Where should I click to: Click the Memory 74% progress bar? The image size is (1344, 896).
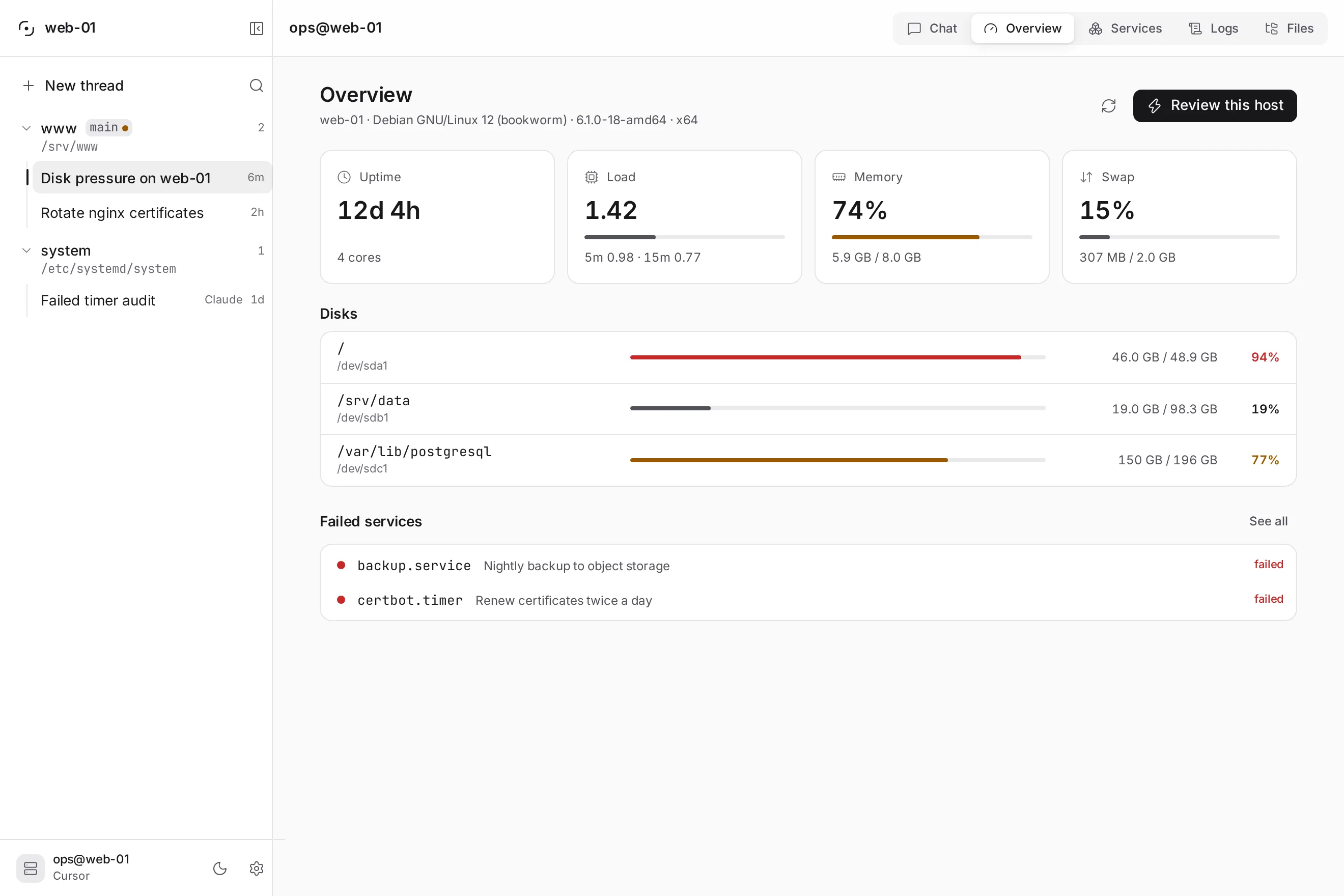point(932,237)
